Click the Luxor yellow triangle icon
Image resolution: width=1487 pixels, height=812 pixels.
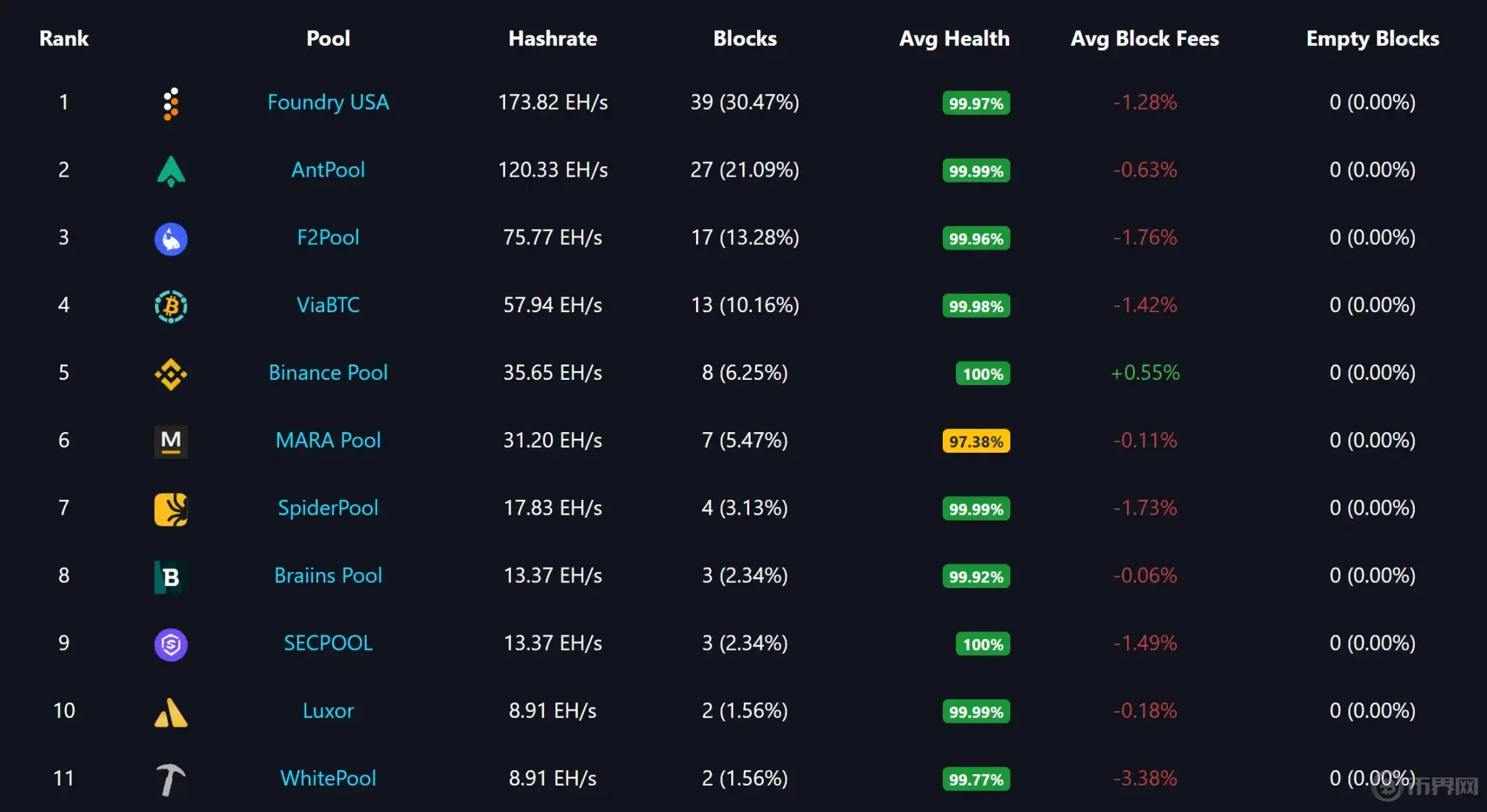coord(171,712)
